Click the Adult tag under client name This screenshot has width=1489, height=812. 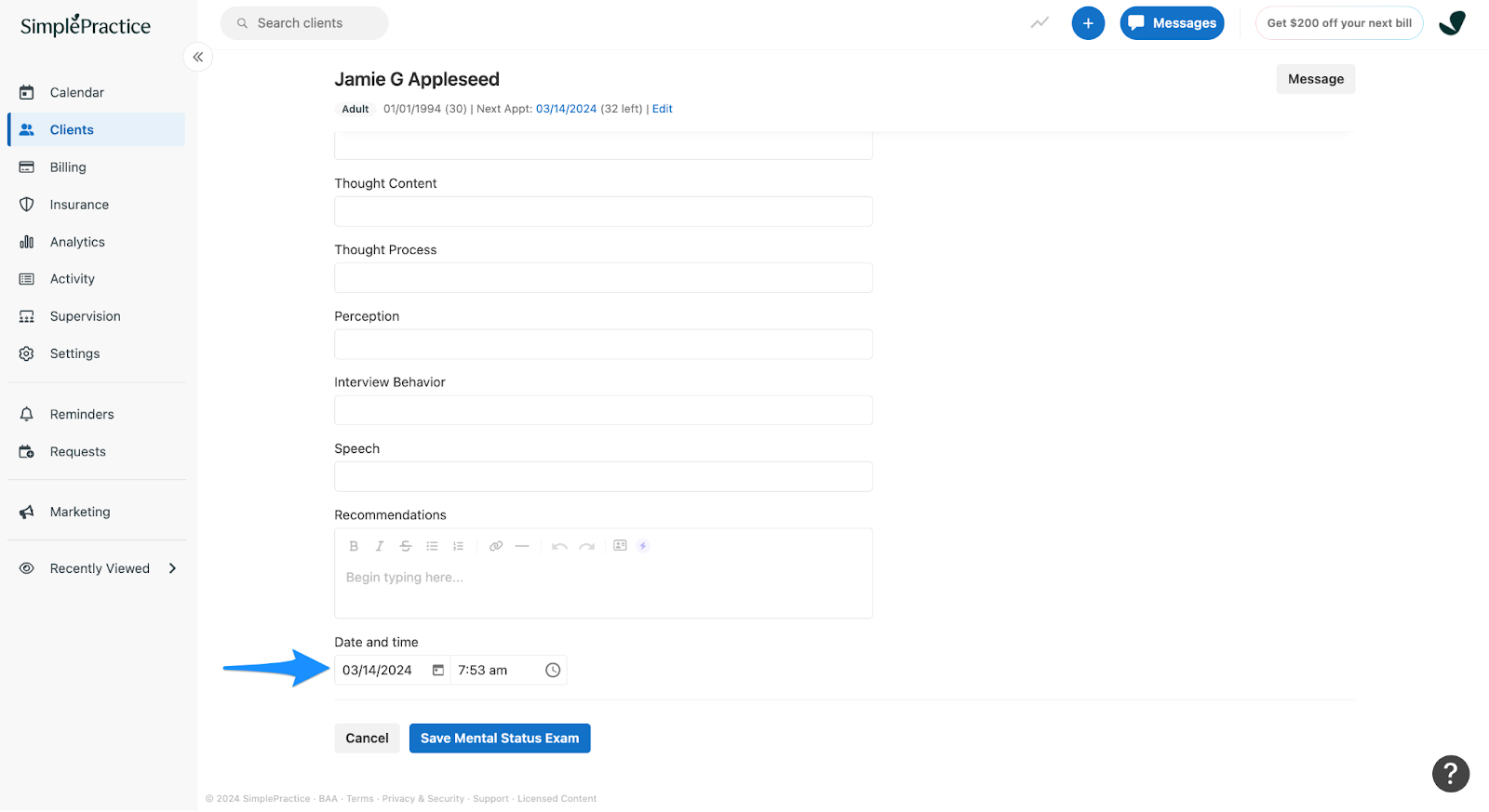pos(355,109)
